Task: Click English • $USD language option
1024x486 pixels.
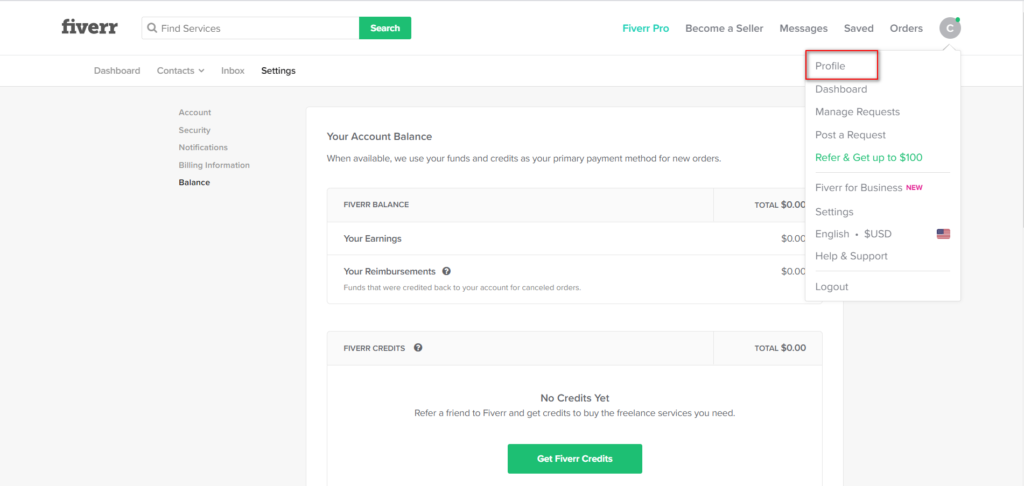Action: click(853, 234)
